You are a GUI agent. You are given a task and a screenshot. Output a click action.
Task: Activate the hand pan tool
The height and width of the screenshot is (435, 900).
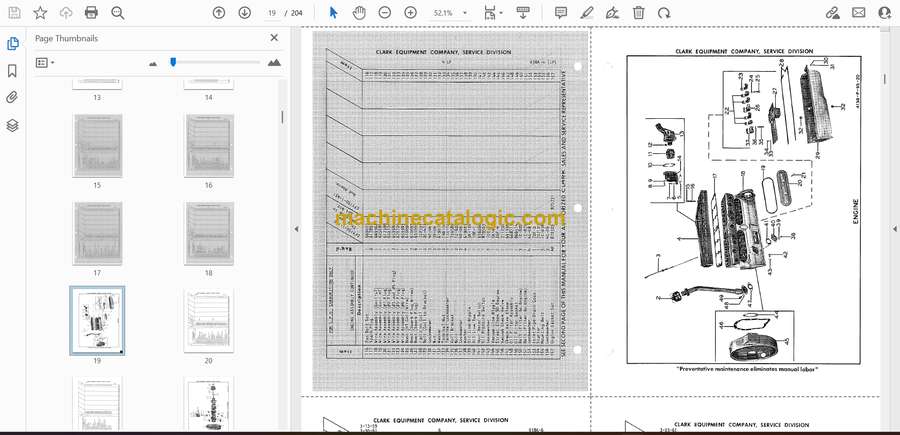[x=359, y=13]
